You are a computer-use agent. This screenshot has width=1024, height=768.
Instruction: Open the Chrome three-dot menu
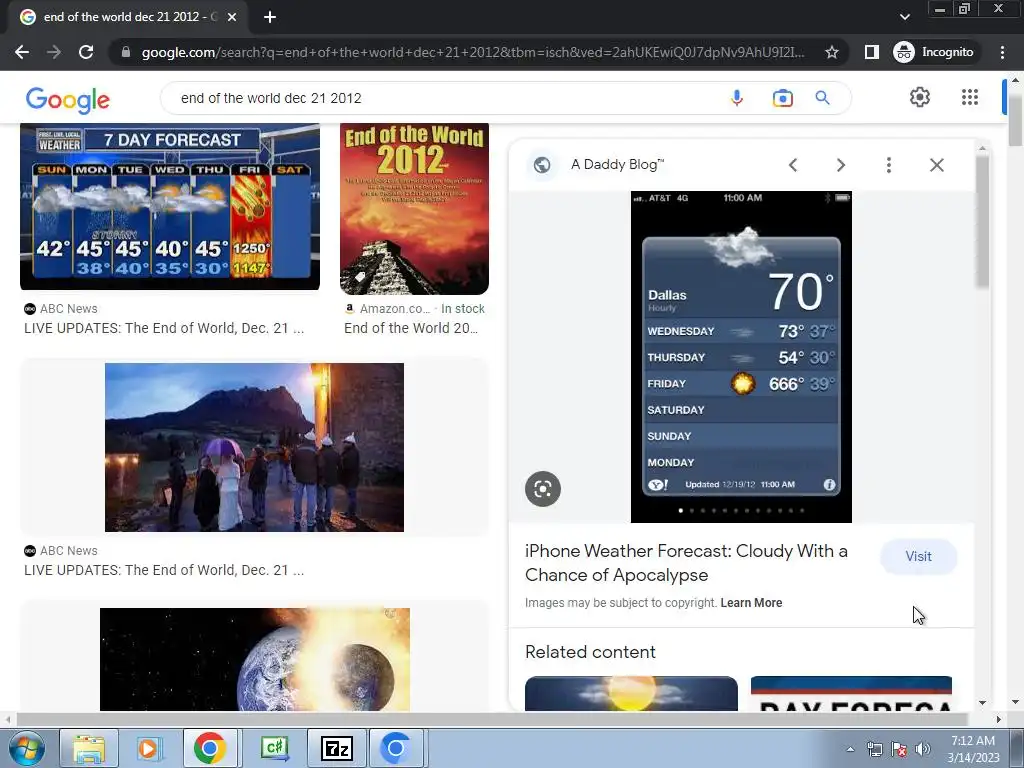(1002, 52)
